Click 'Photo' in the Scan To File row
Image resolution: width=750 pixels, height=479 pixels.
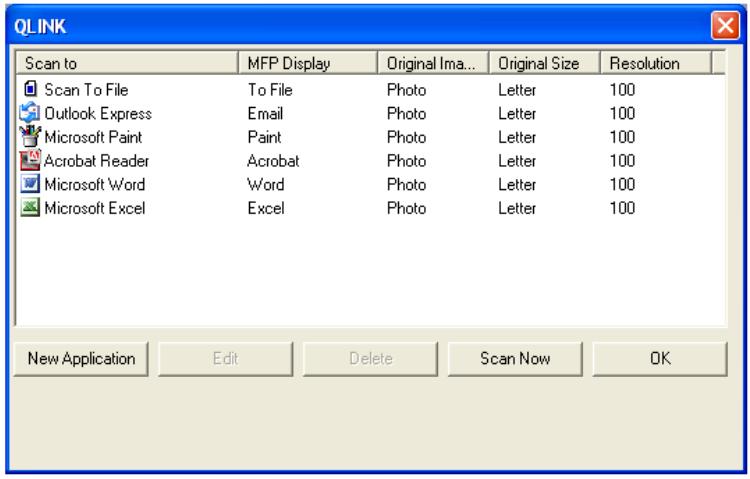(407, 89)
